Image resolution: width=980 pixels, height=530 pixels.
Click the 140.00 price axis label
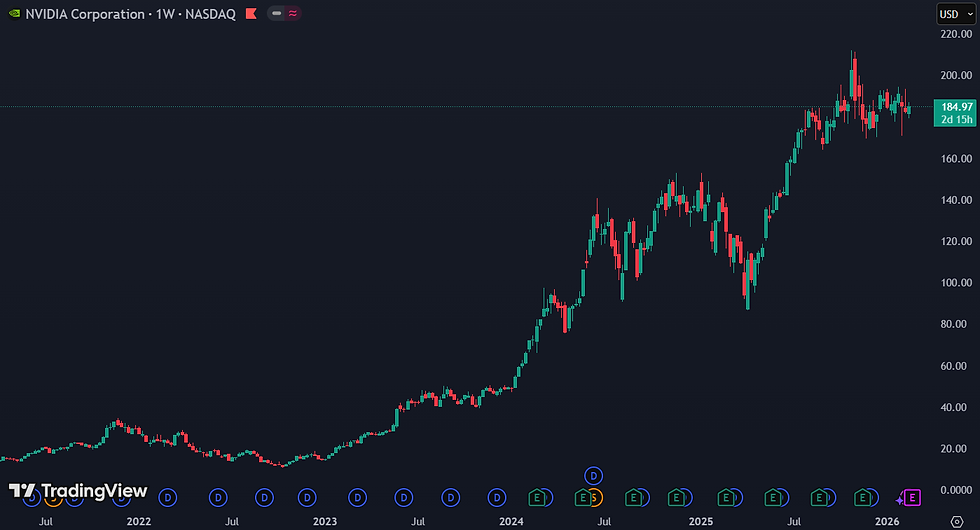pyautogui.click(x=956, y=200)
